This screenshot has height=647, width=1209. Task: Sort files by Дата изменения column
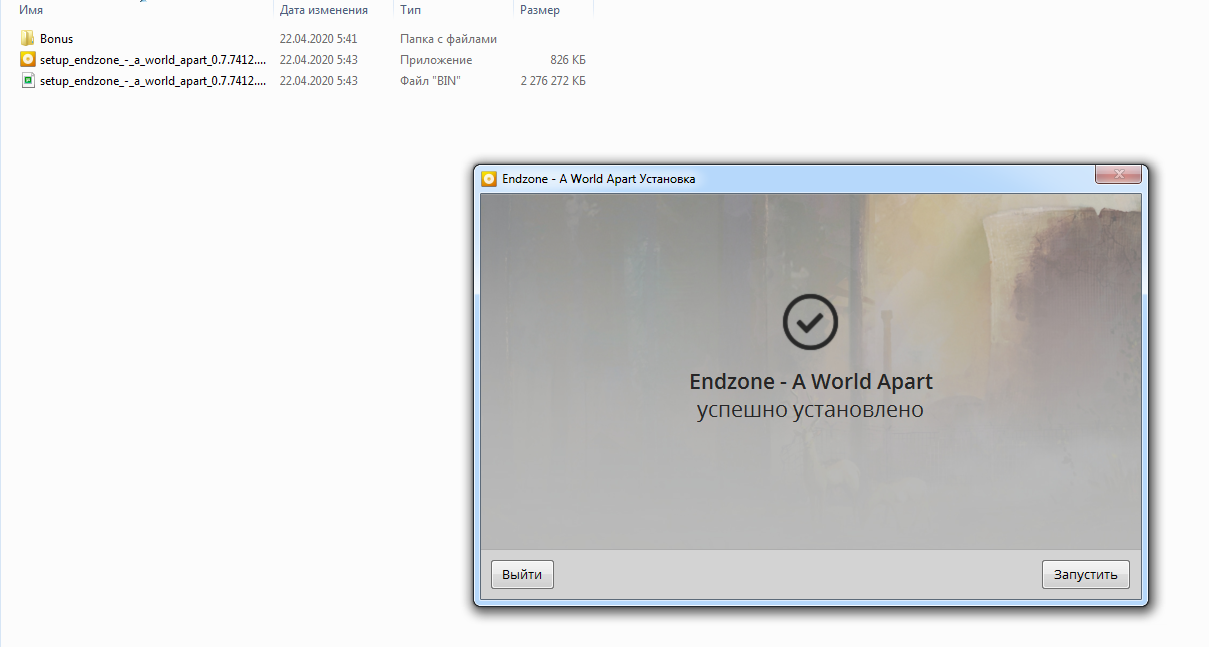click(324, 10)
